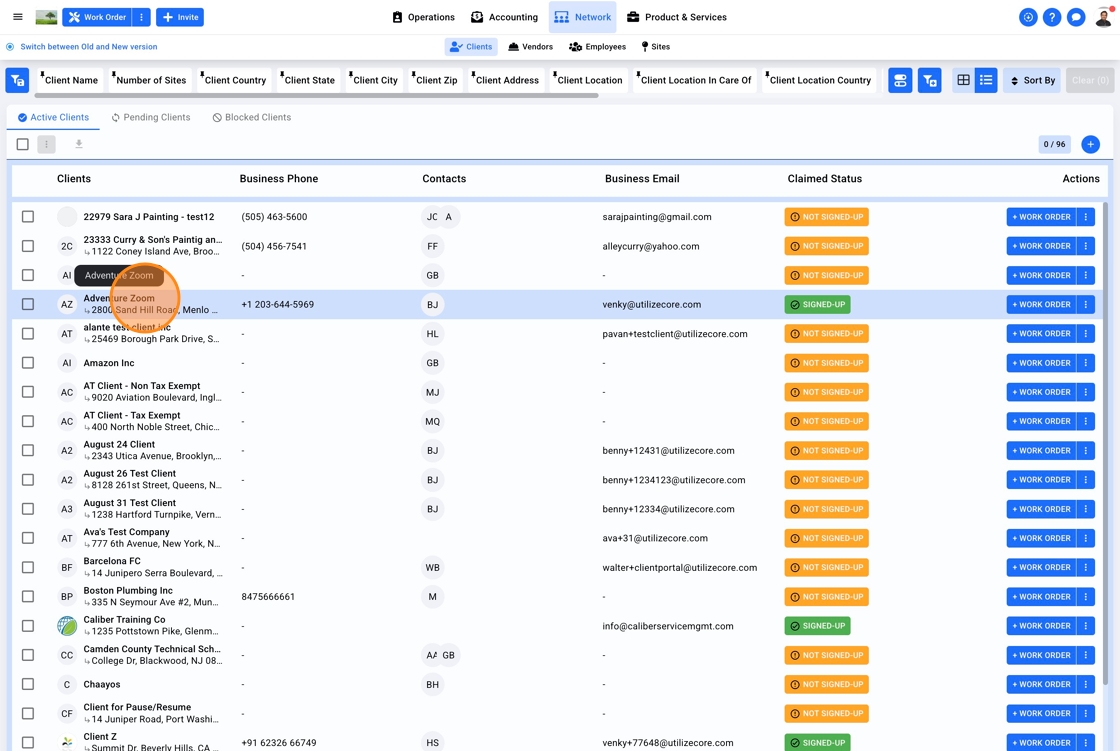Open the hamburger main menu
1120x751 pixels.
point(18,17)
